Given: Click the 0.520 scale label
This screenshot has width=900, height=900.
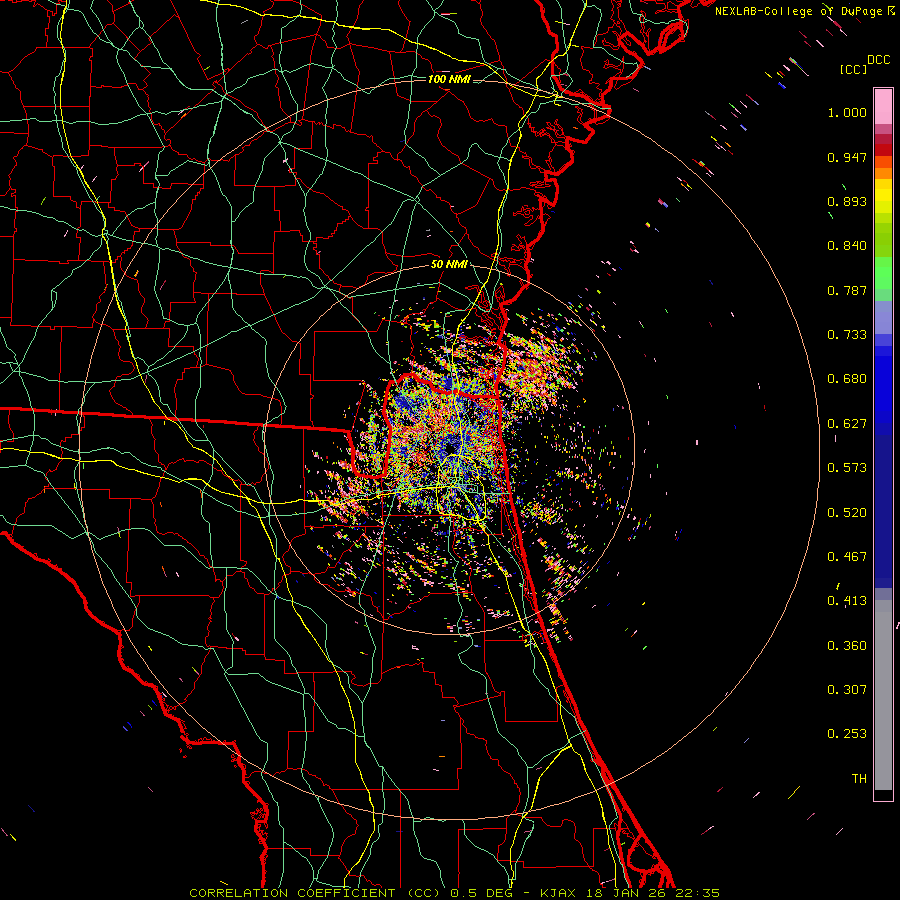Looking at the screenshot, I should (x=847, y=513).
